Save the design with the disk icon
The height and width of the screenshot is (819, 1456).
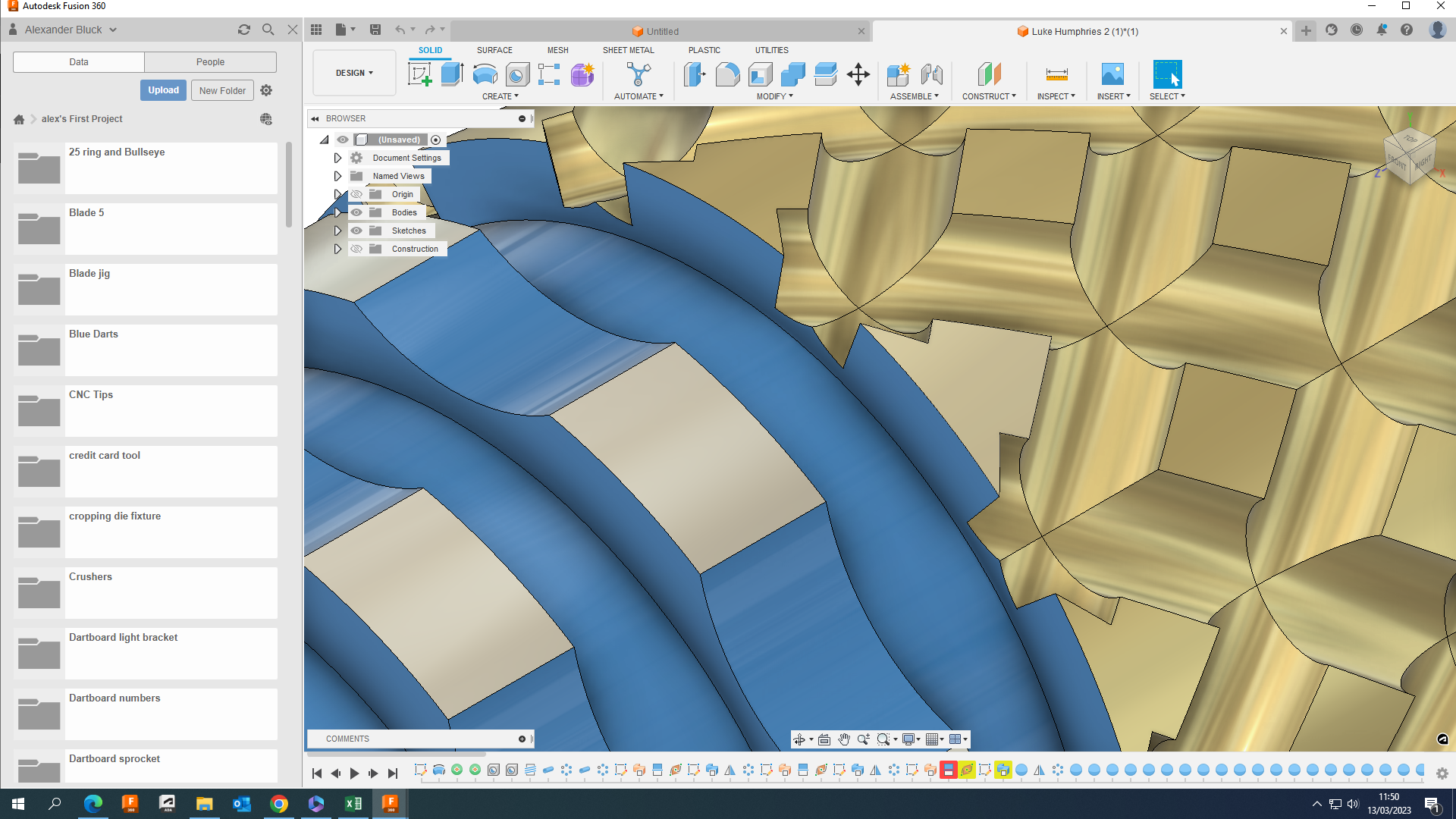(375, 30)
